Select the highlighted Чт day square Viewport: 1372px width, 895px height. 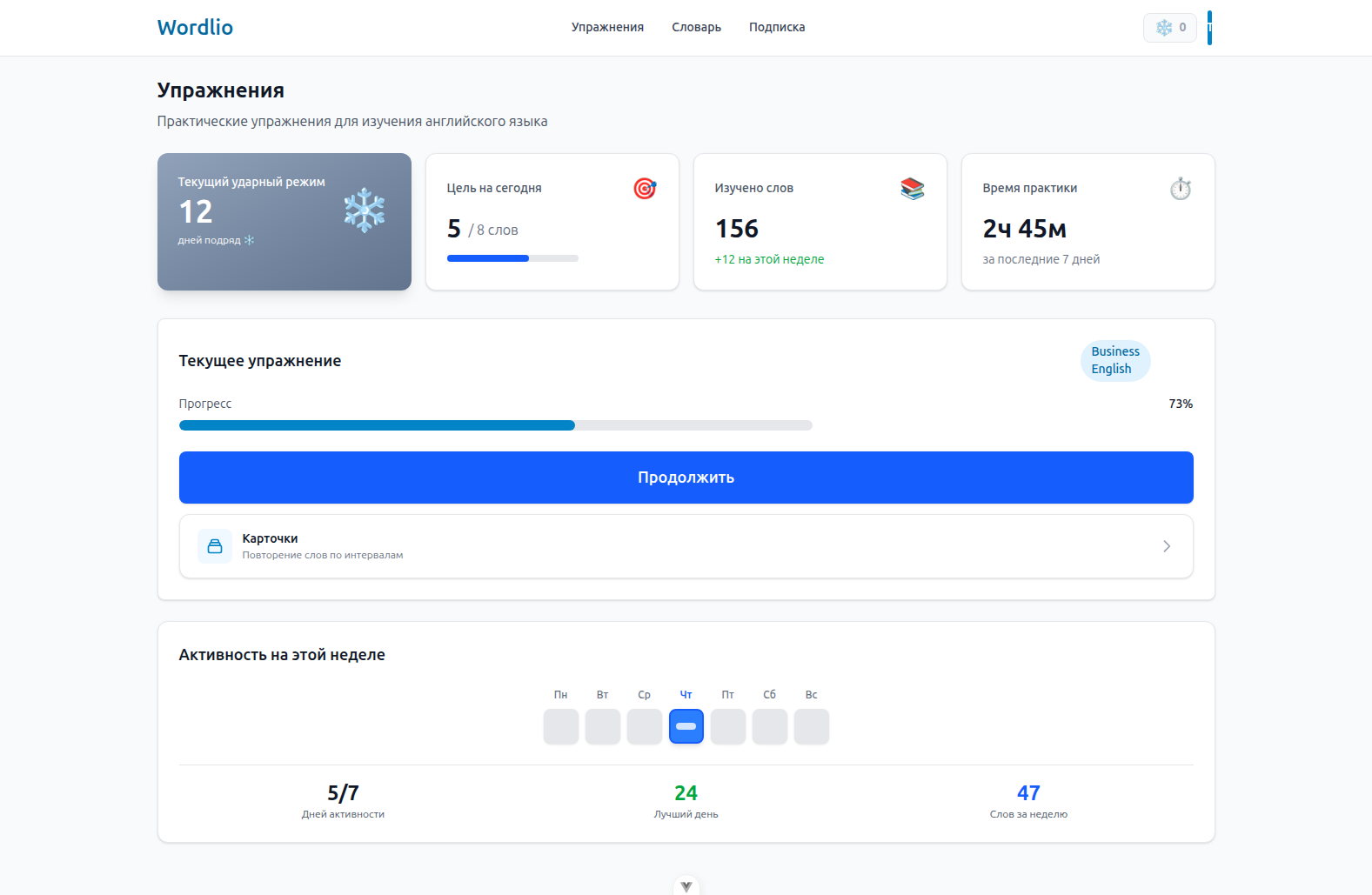coord(686,726)
